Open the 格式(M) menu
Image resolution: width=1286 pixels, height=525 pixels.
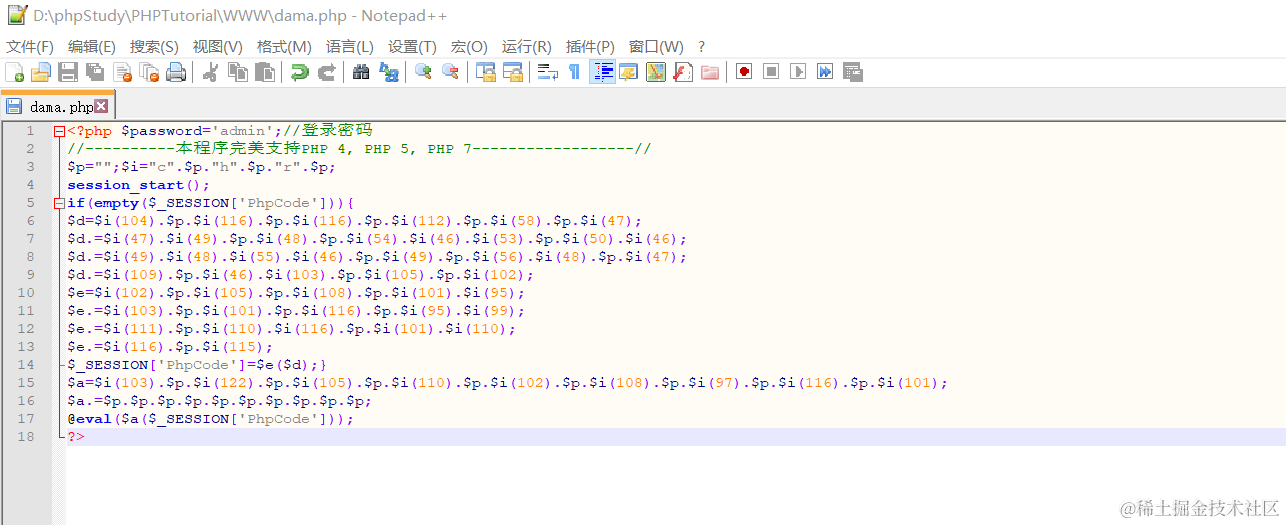(284, 47)
